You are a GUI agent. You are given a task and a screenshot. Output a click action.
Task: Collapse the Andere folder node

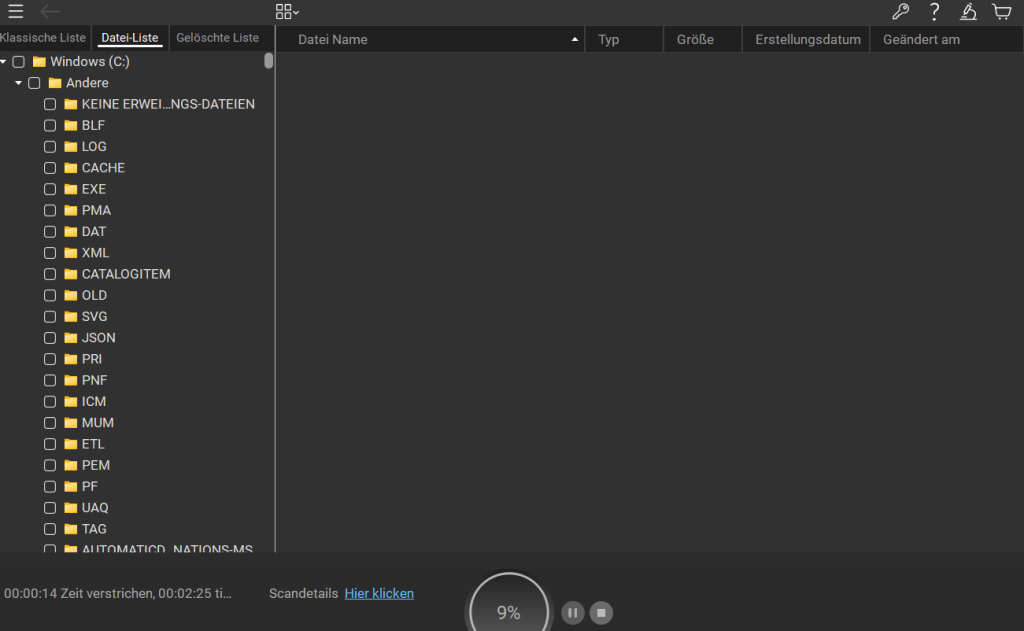click(x=19, y=83)
